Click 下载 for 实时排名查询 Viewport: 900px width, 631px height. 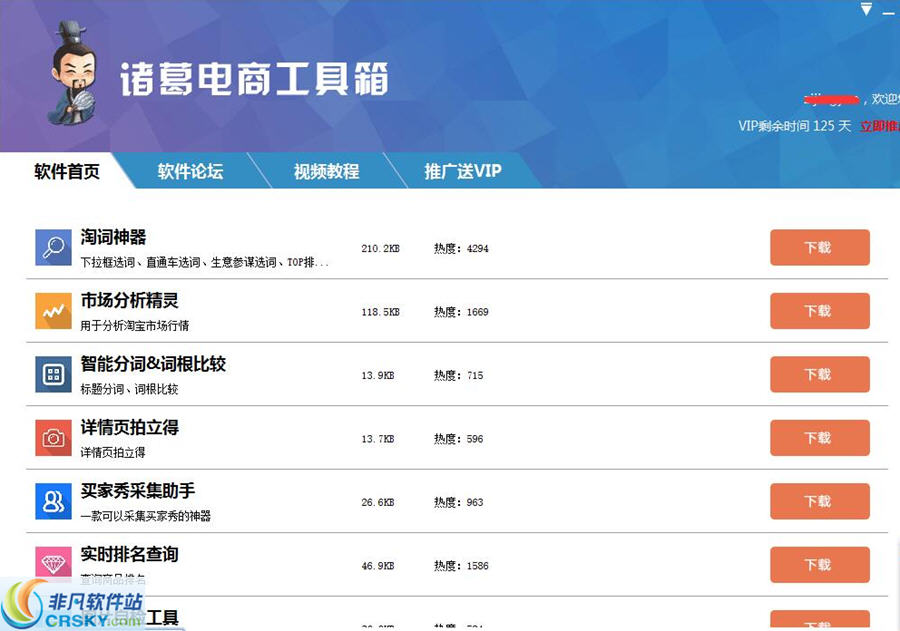click(x=820, y=564)
